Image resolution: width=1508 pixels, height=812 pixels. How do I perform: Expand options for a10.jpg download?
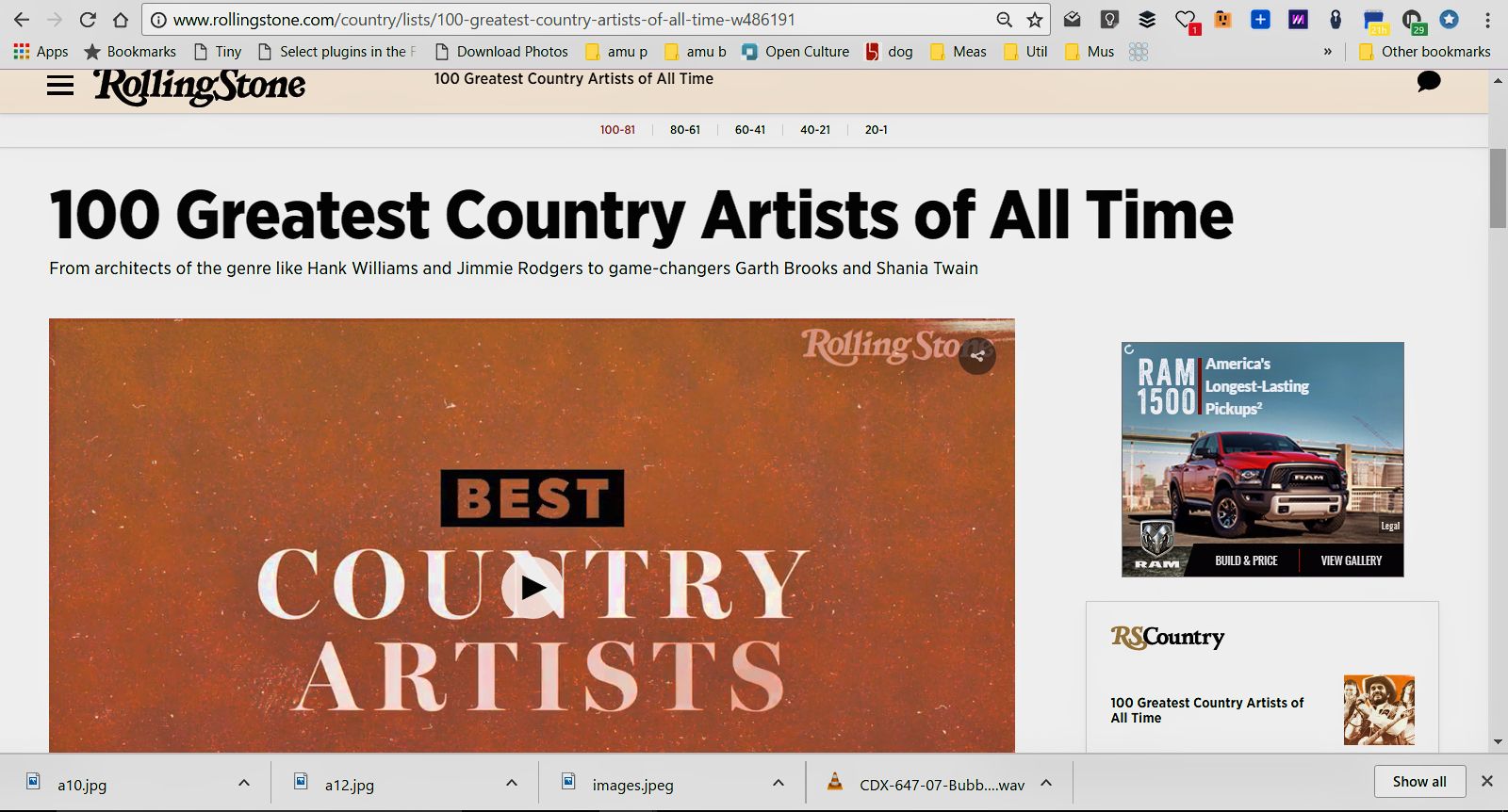coord(244,783)
